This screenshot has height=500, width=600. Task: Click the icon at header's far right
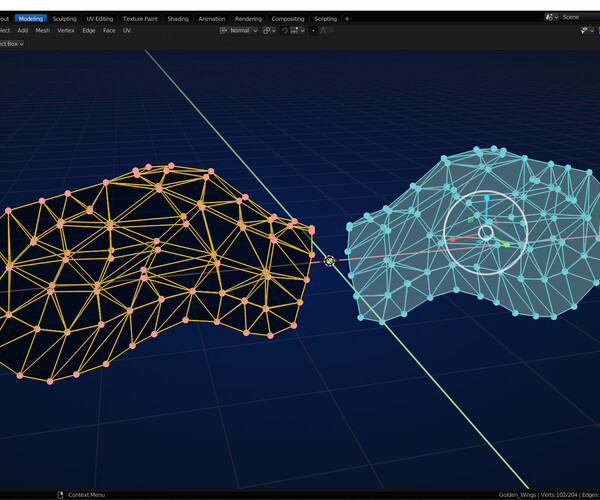[586, 31]
